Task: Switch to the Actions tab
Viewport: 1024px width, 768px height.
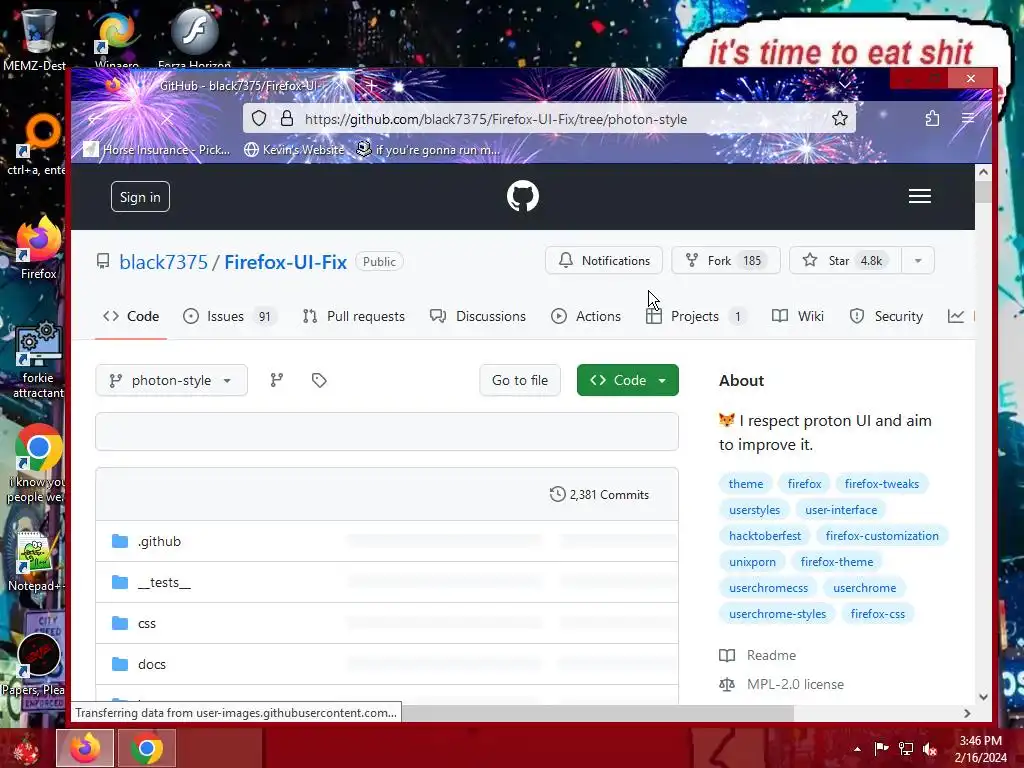Action: [x=586, y=316]
